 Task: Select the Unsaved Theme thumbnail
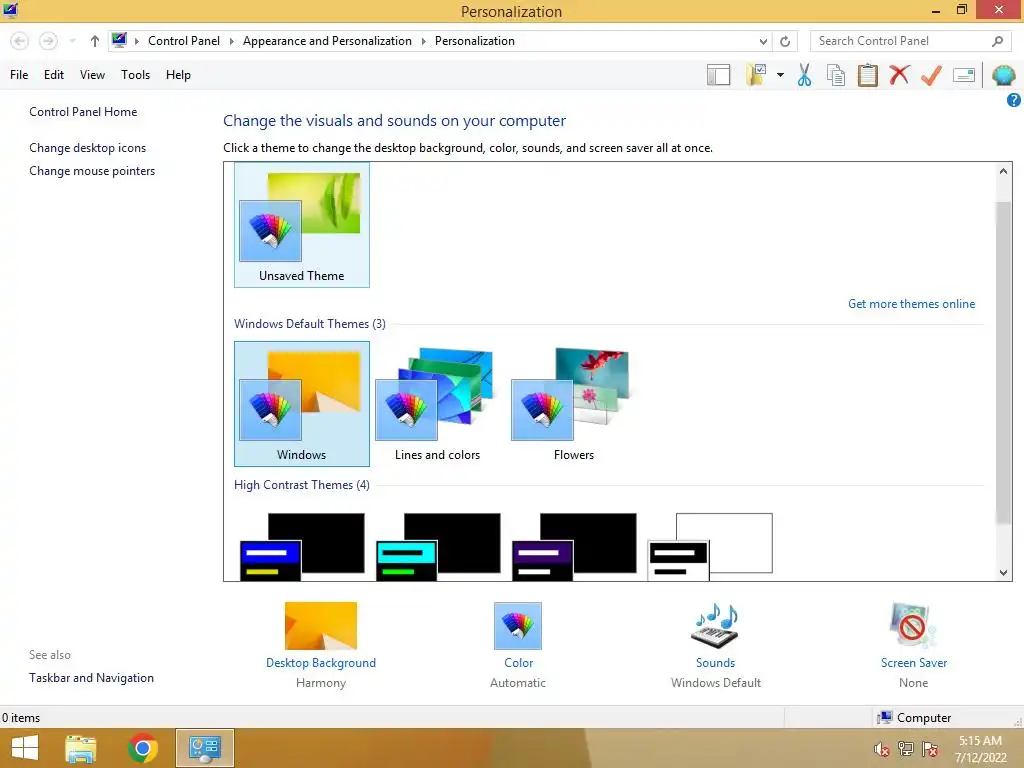(302, 225)
